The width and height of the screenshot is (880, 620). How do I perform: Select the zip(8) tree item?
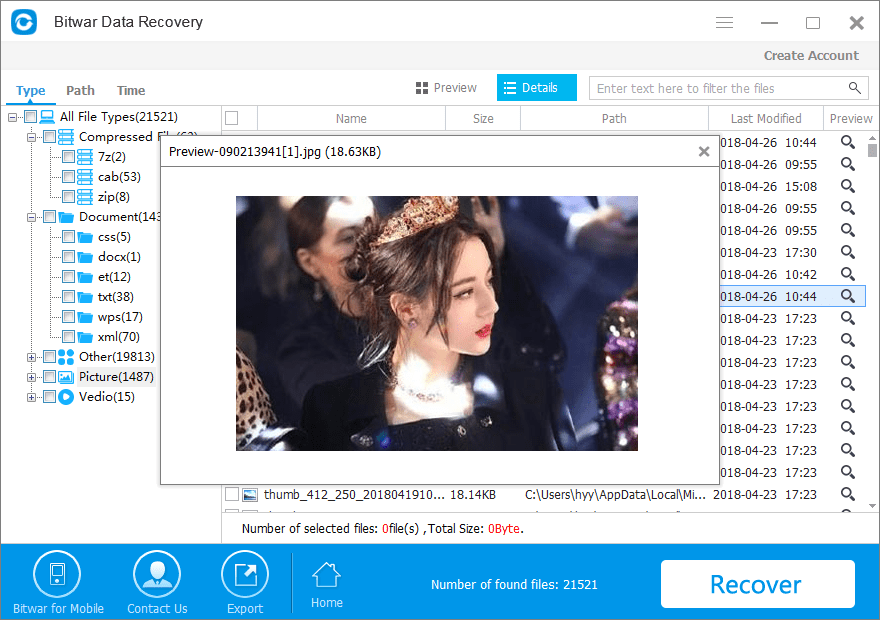point(113,197)
